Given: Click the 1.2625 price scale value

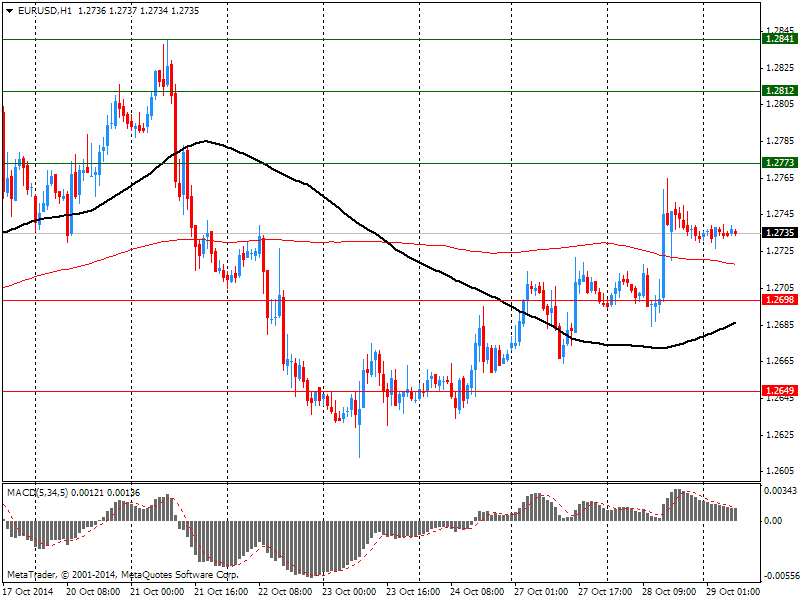Looking at the screenshot, I should tap(780, 435).
